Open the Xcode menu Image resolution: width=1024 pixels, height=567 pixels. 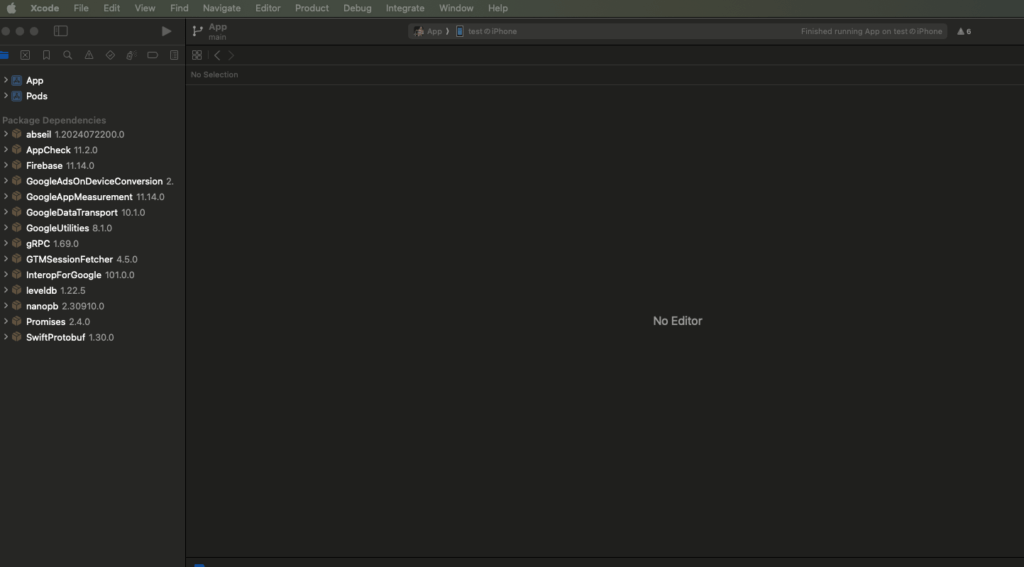tap(44, 8)
